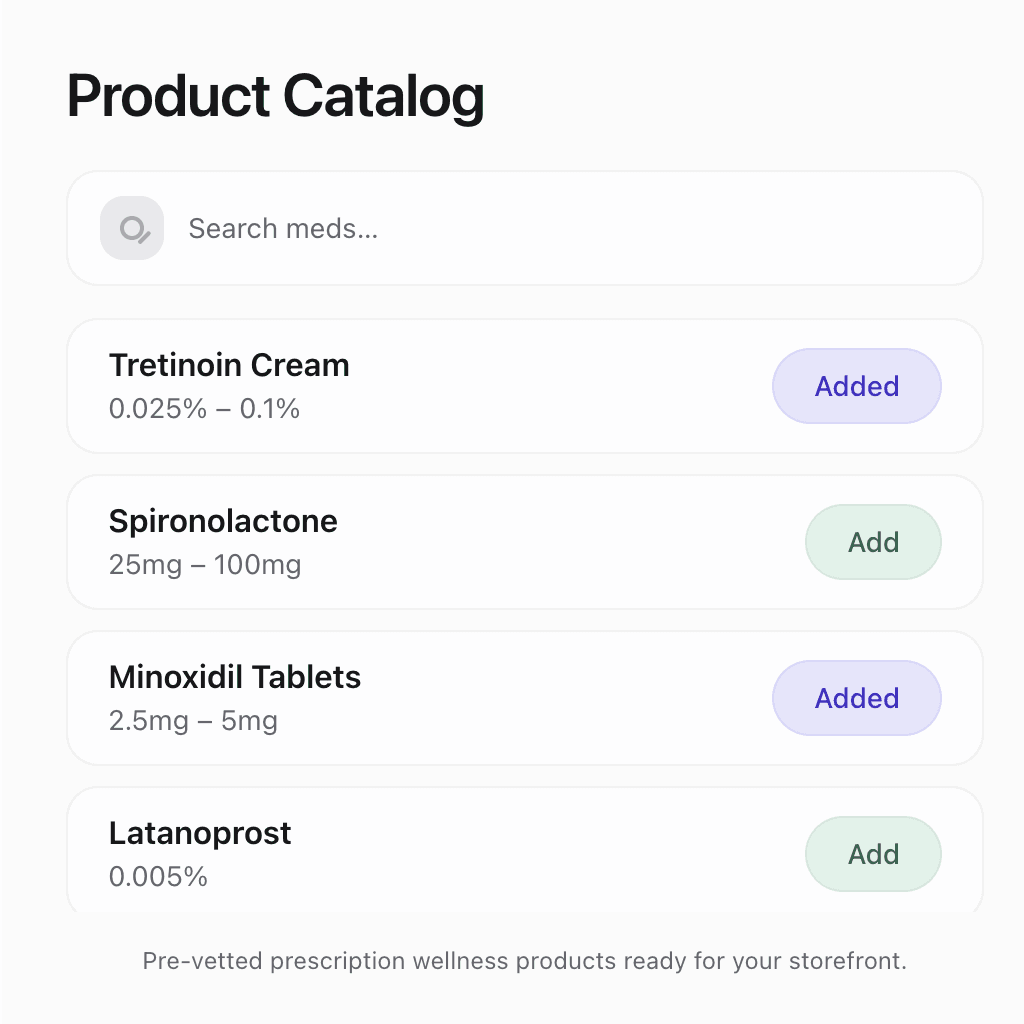The image size is (1024, 1024).
Task: Click the pre-vetted products footer text
Action: tap(524, 961)
